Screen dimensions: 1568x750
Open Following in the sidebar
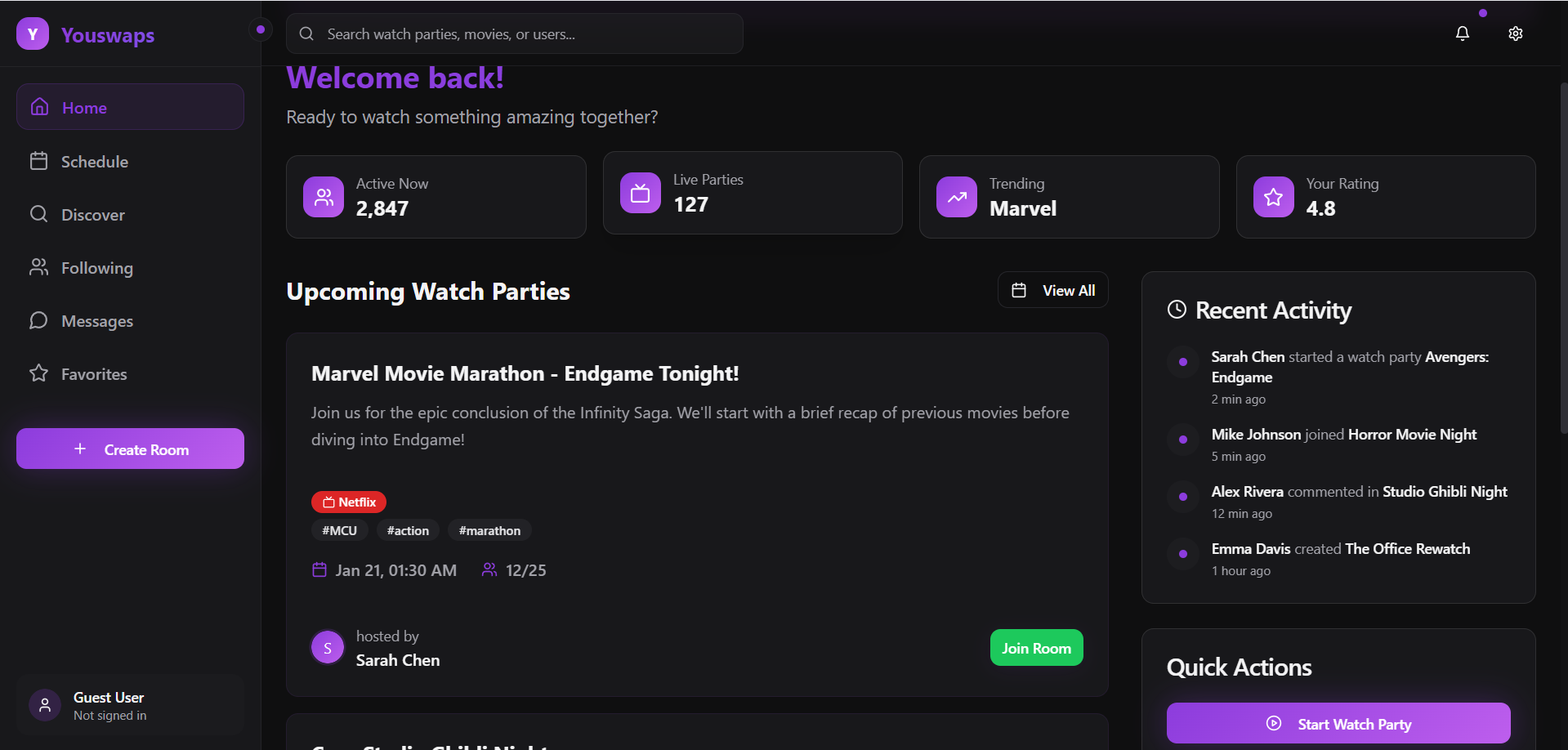[x=96, y=268]
